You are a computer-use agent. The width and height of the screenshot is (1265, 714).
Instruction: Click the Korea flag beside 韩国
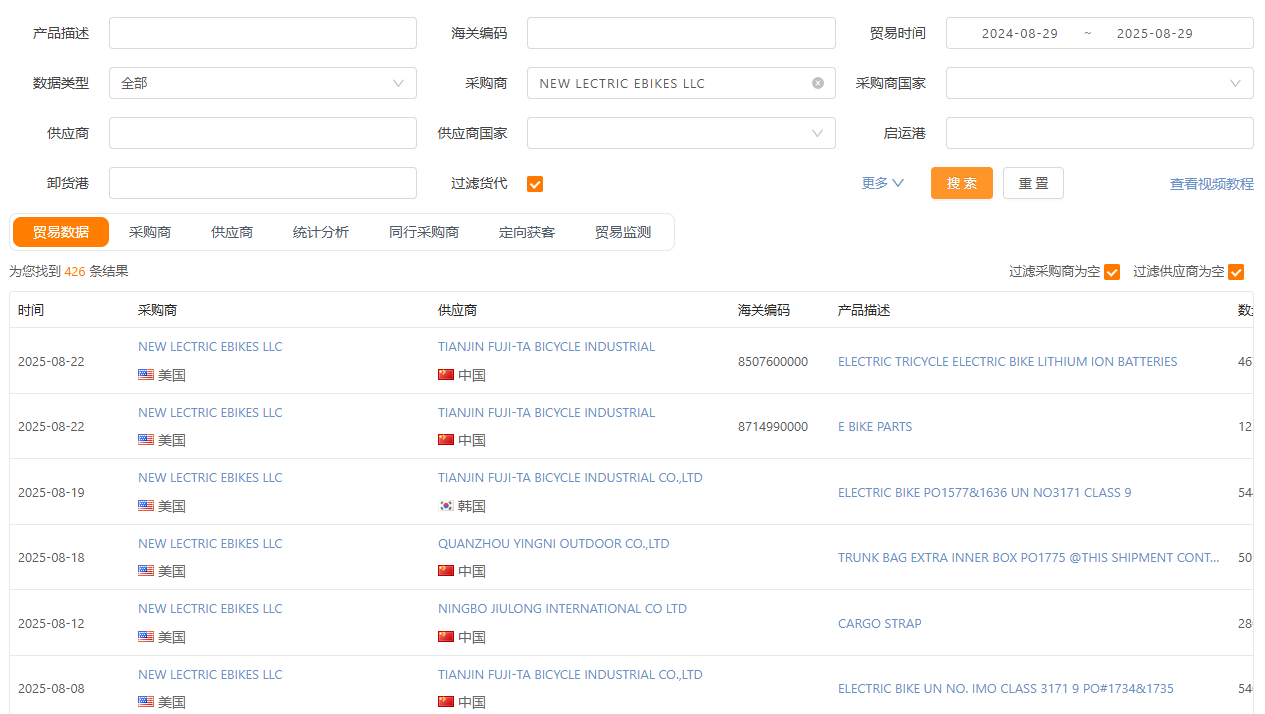[x=446, y=506]
